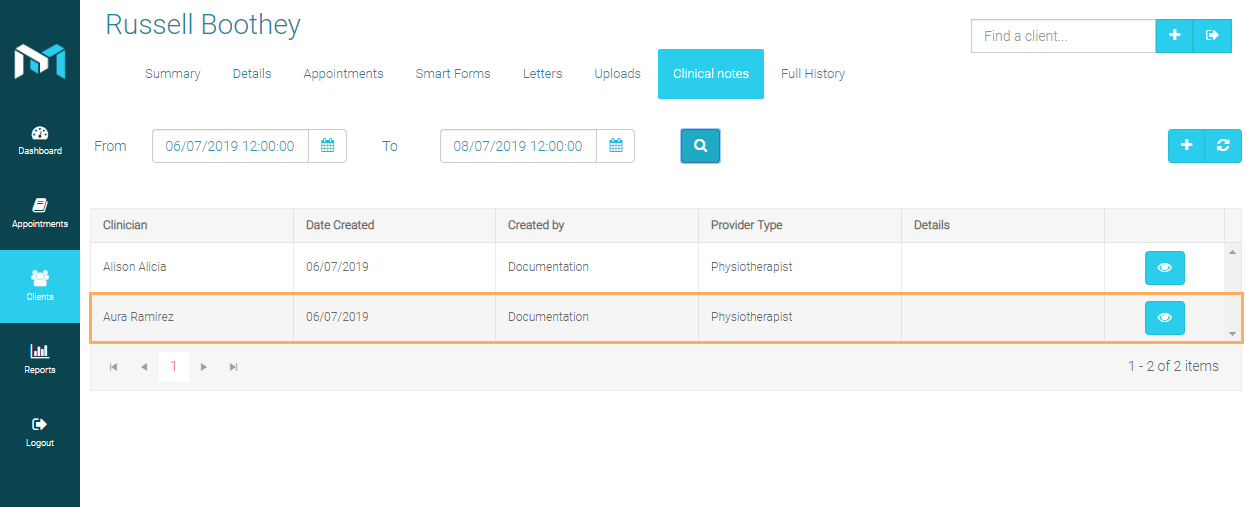Click the exit icon beside client search
This screenshot has width=1246, height=507.
[1212, 36]
